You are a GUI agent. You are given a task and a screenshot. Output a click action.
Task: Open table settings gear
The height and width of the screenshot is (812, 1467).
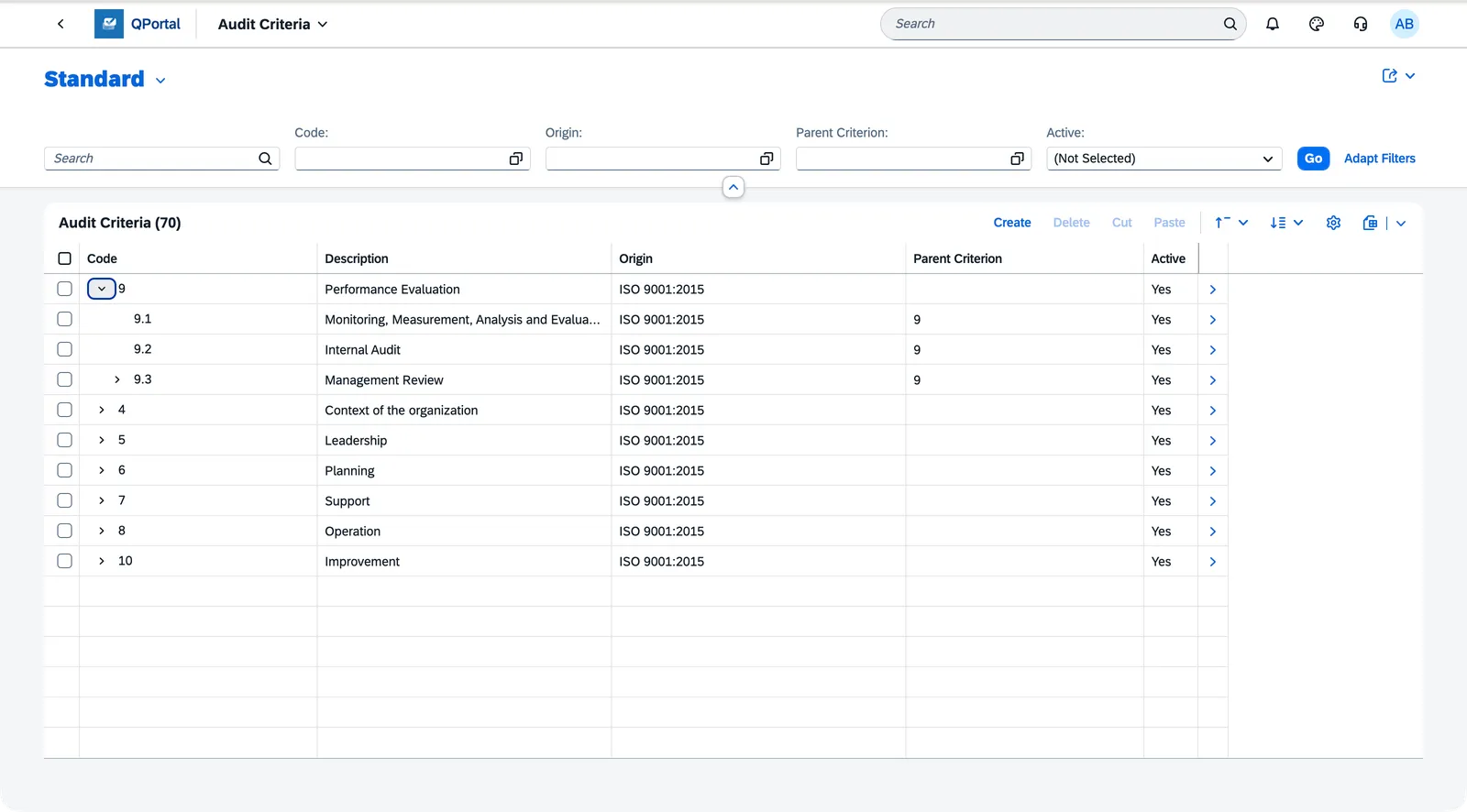pos(1334,223)
